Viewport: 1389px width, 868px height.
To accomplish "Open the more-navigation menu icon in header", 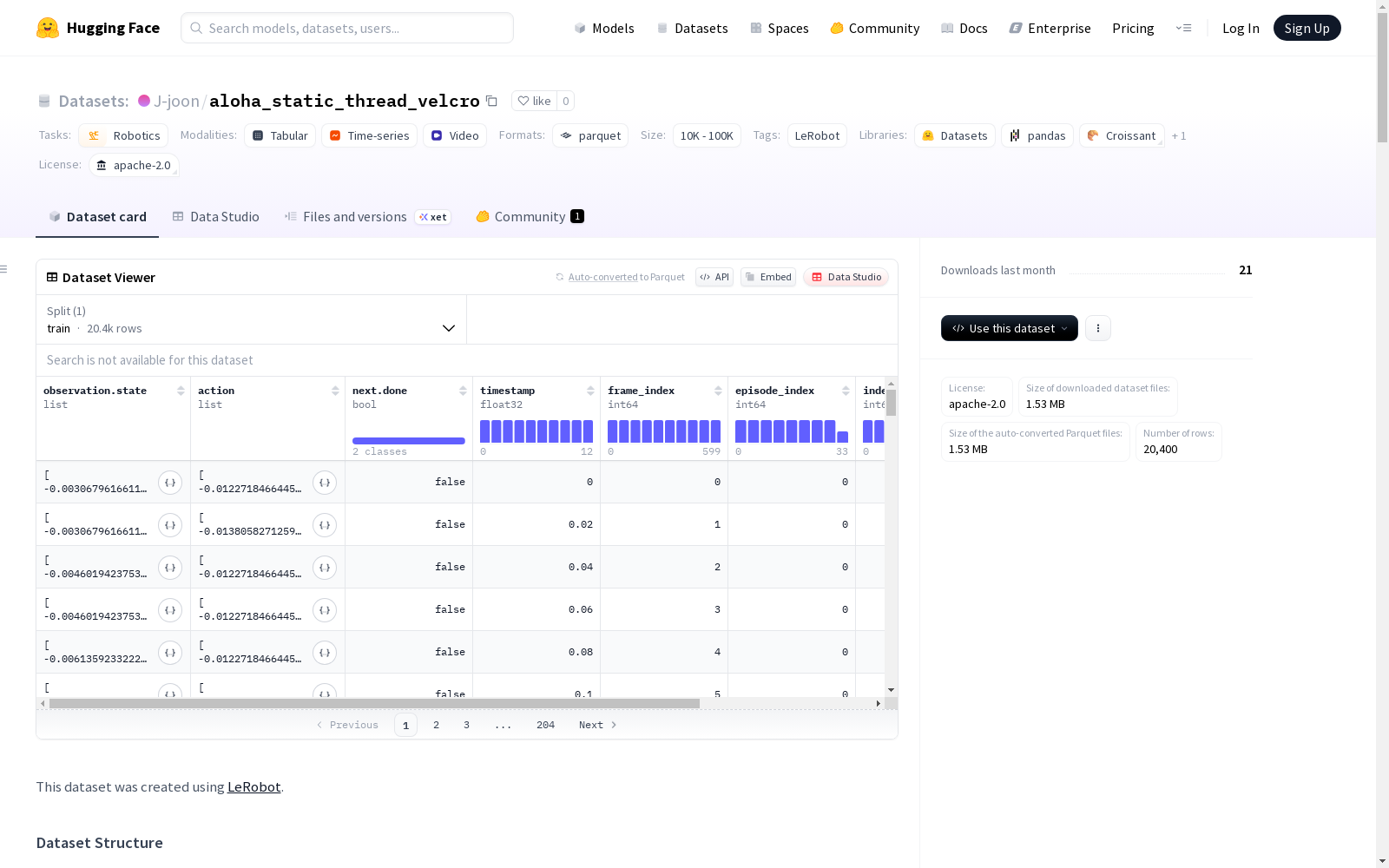I will coord(1183,28).
